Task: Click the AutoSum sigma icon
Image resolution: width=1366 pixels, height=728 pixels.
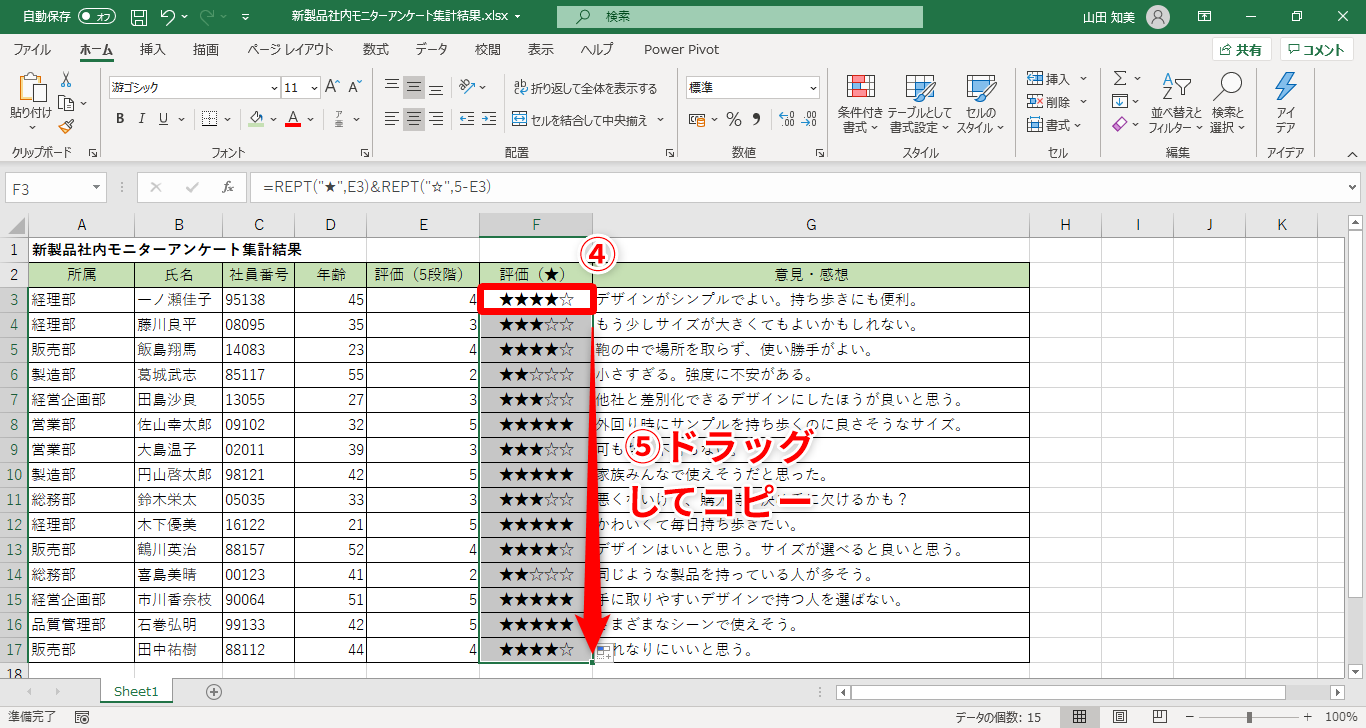Action: 1120,78
